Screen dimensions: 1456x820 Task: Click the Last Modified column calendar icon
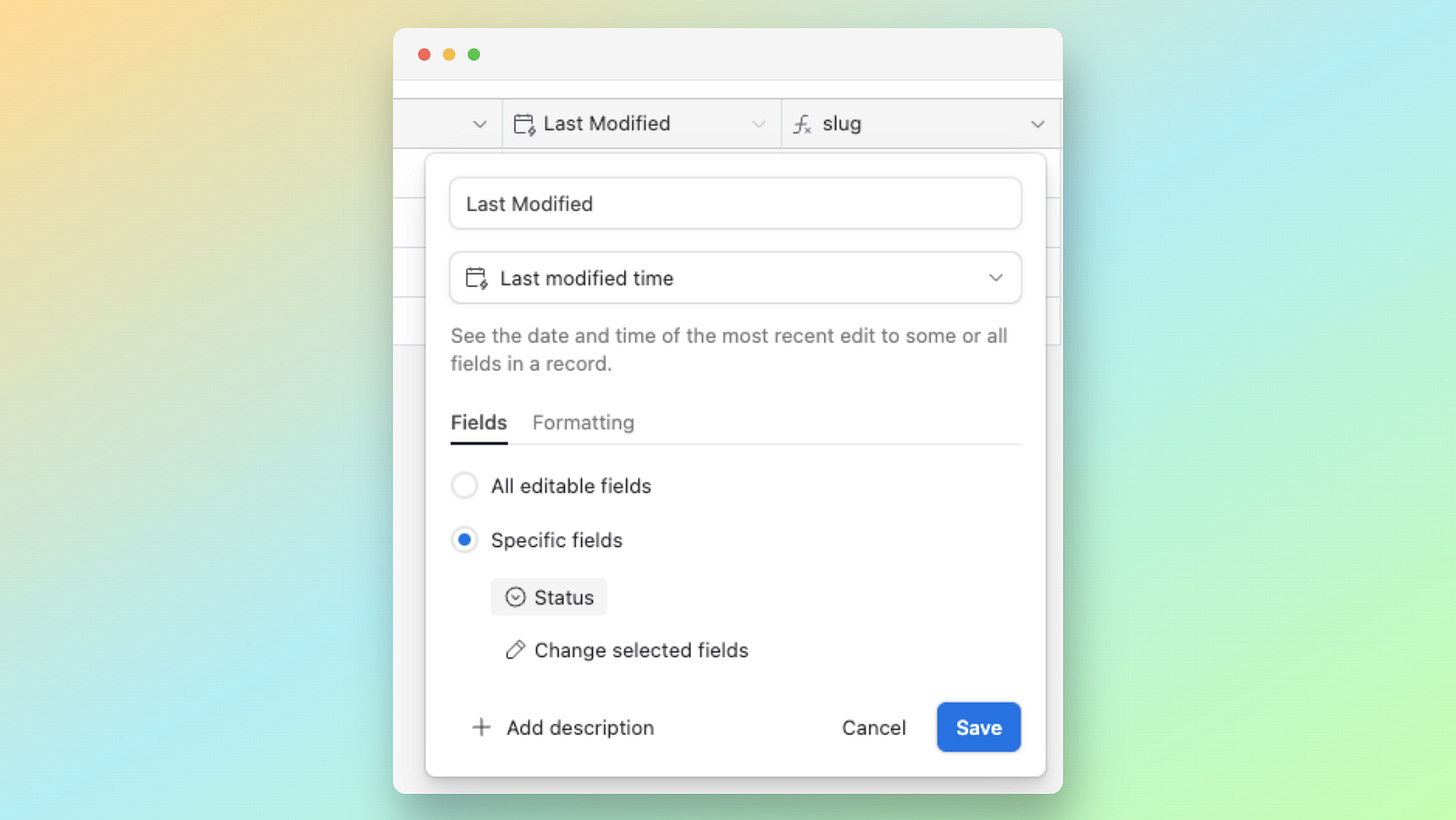tap(524, 124)
